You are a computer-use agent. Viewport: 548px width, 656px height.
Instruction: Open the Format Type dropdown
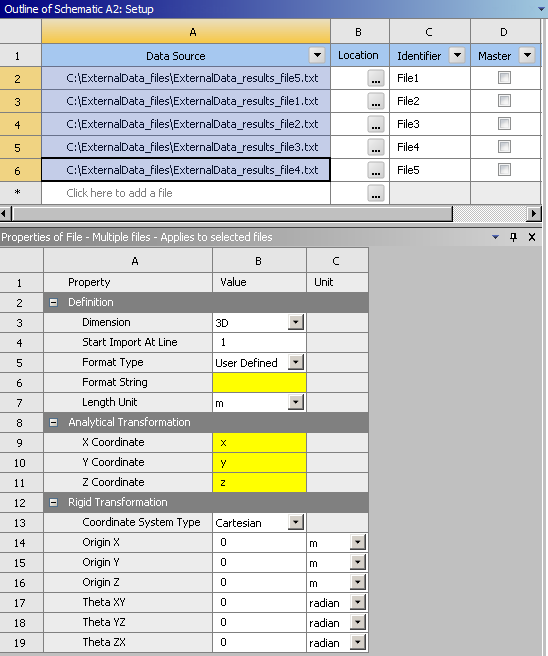coord(296,362)
